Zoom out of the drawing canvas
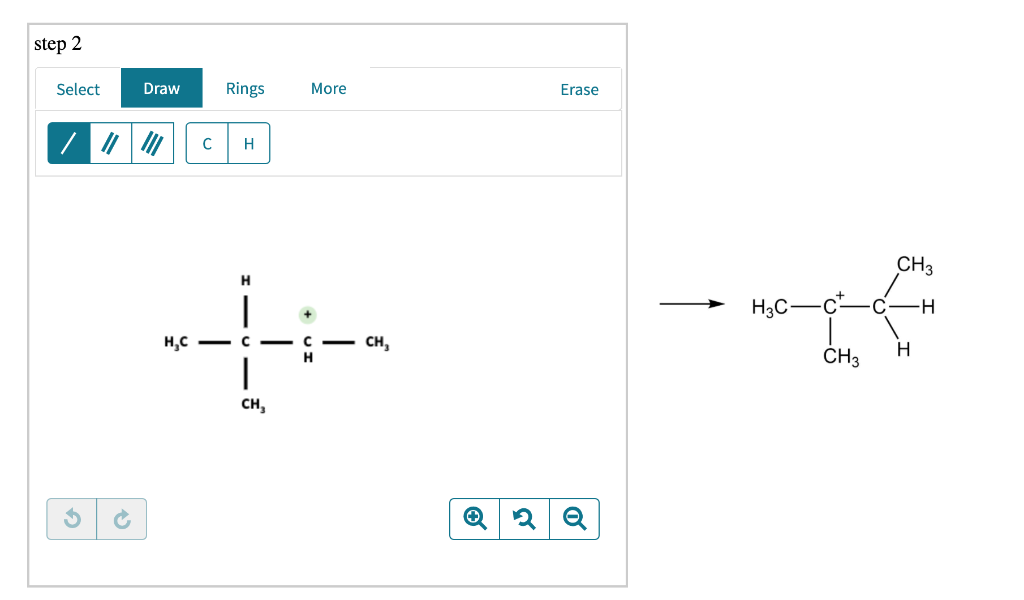Viewport: 1024px width, 600px height. click(x=574, y=518)
